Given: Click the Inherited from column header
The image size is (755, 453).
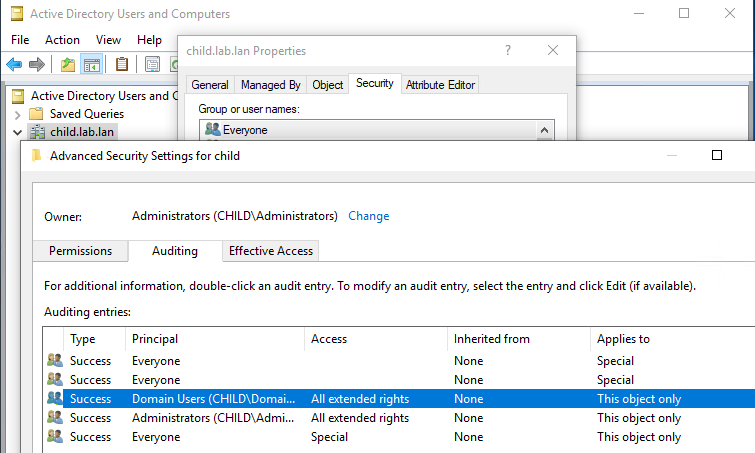Looking at the screenshot, I should point(519,339).
